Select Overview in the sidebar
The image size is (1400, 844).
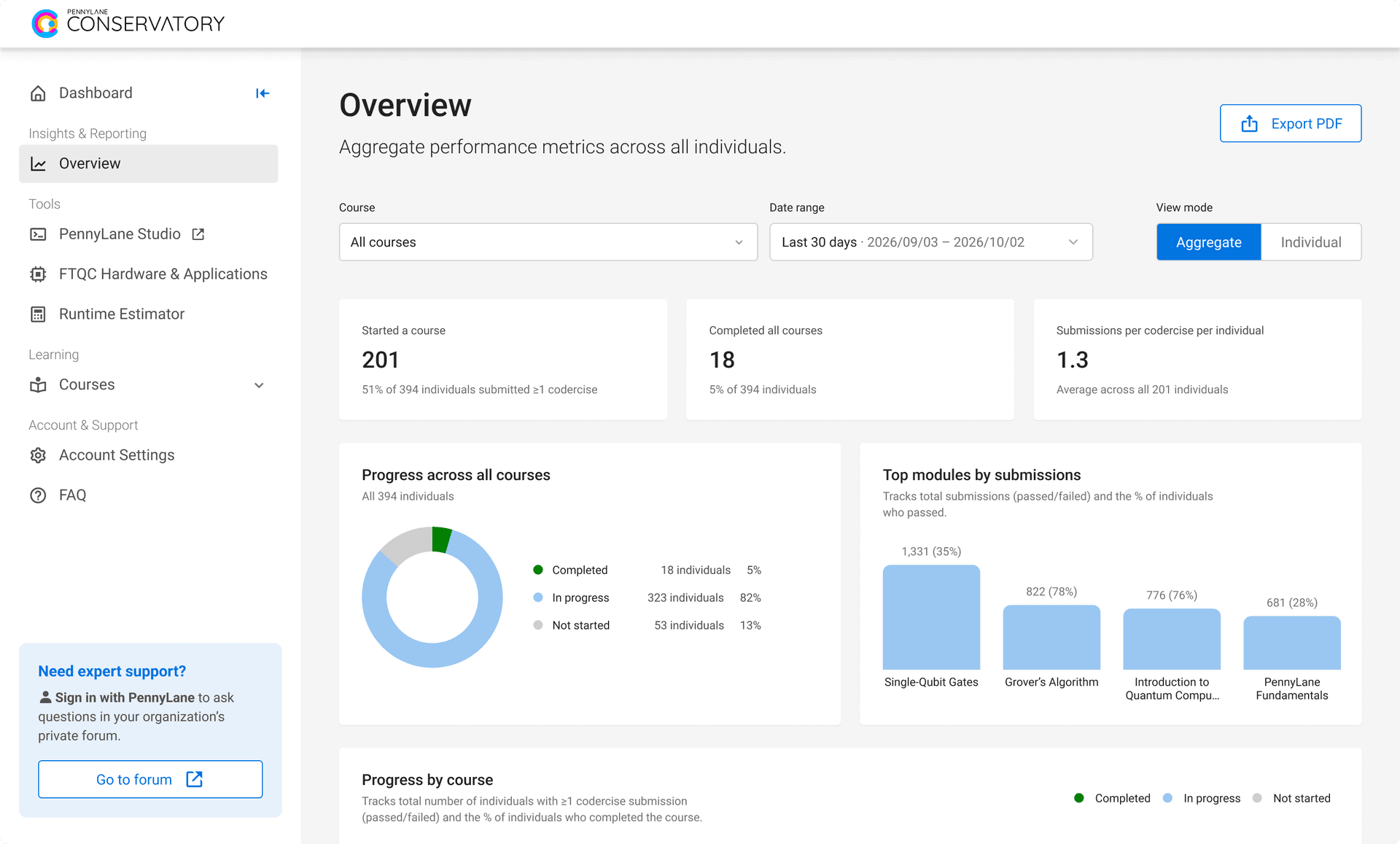tap(149, 164)
